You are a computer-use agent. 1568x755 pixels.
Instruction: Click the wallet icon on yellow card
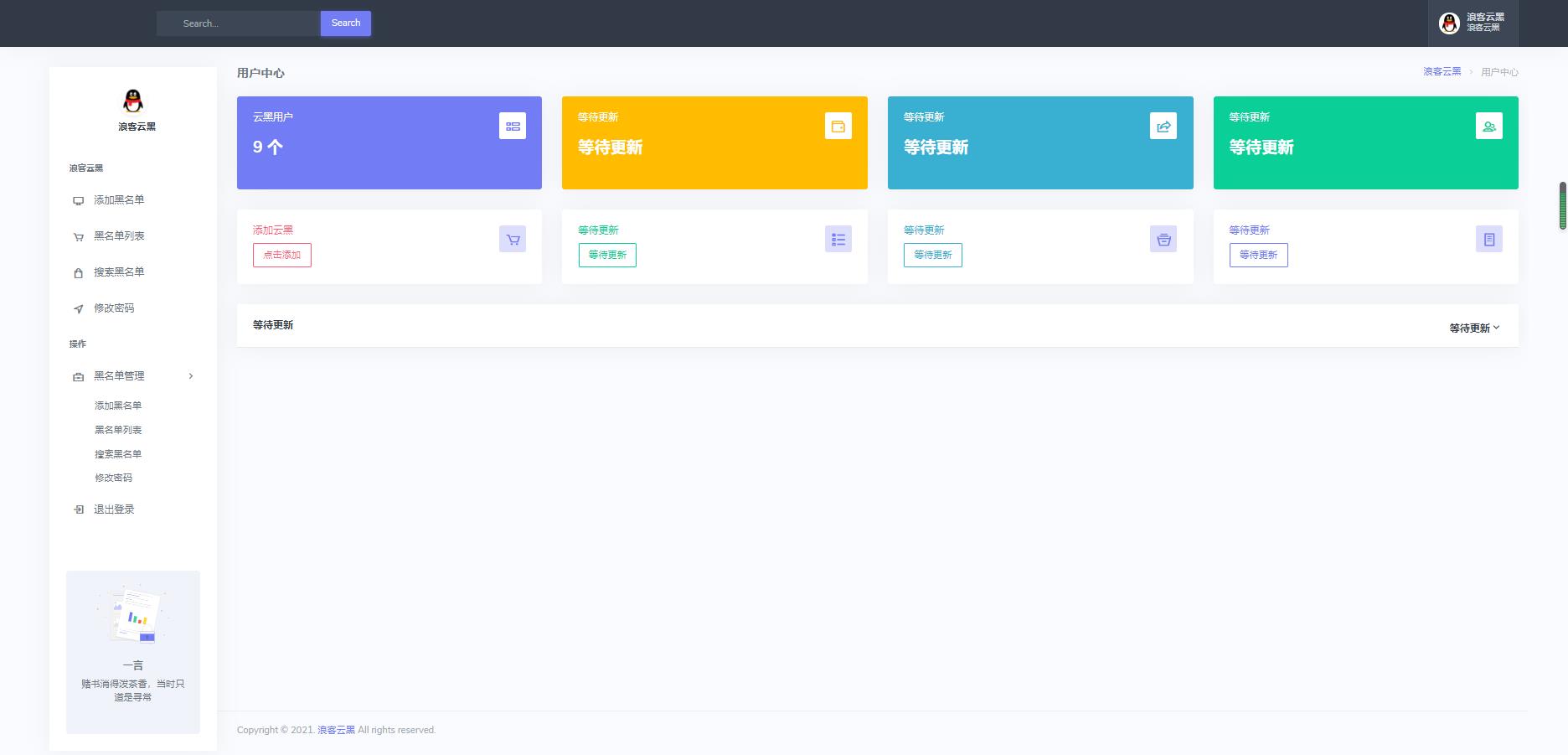[838, 127]
